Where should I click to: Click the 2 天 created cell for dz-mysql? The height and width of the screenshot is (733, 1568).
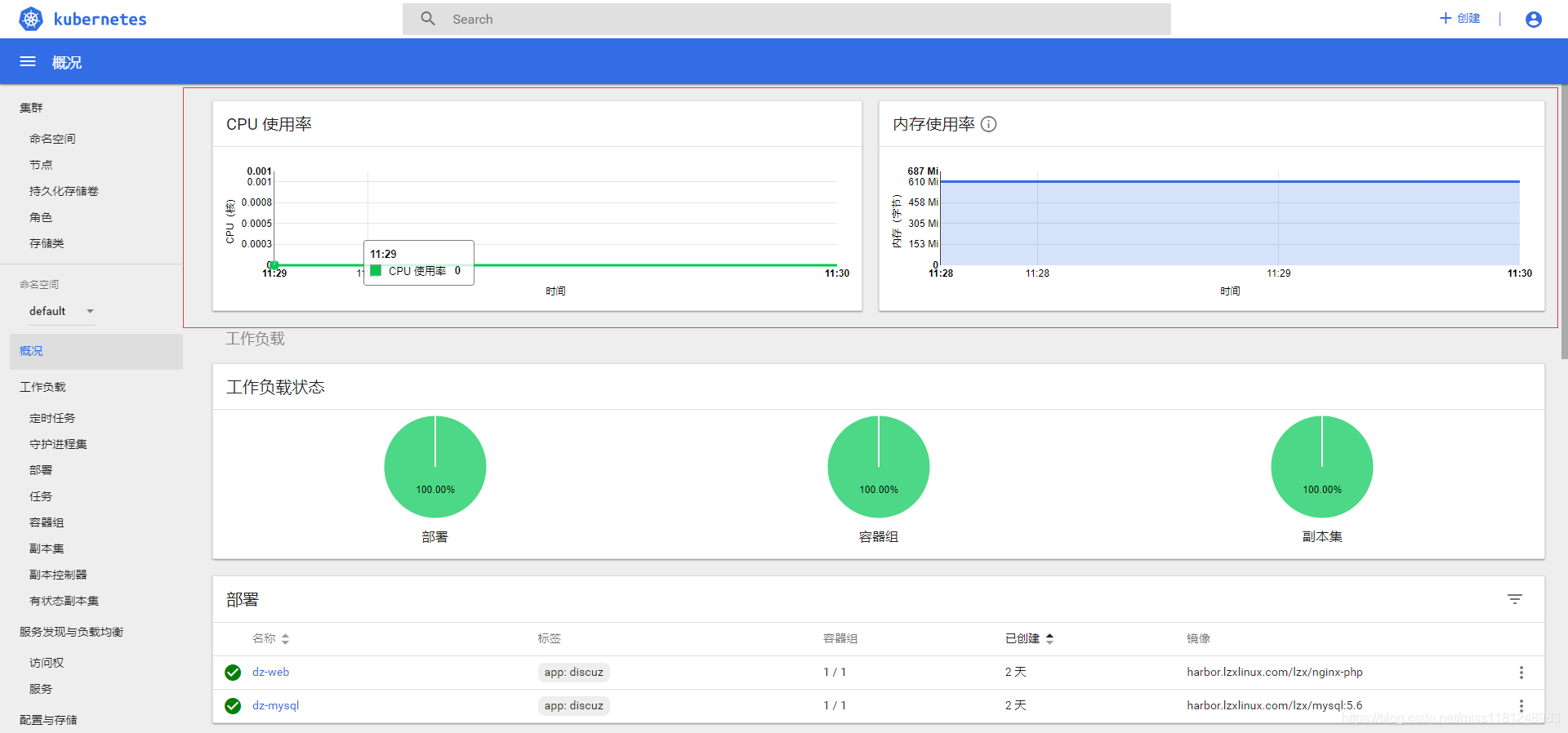pyautogui.click(x=1016, y=705)
